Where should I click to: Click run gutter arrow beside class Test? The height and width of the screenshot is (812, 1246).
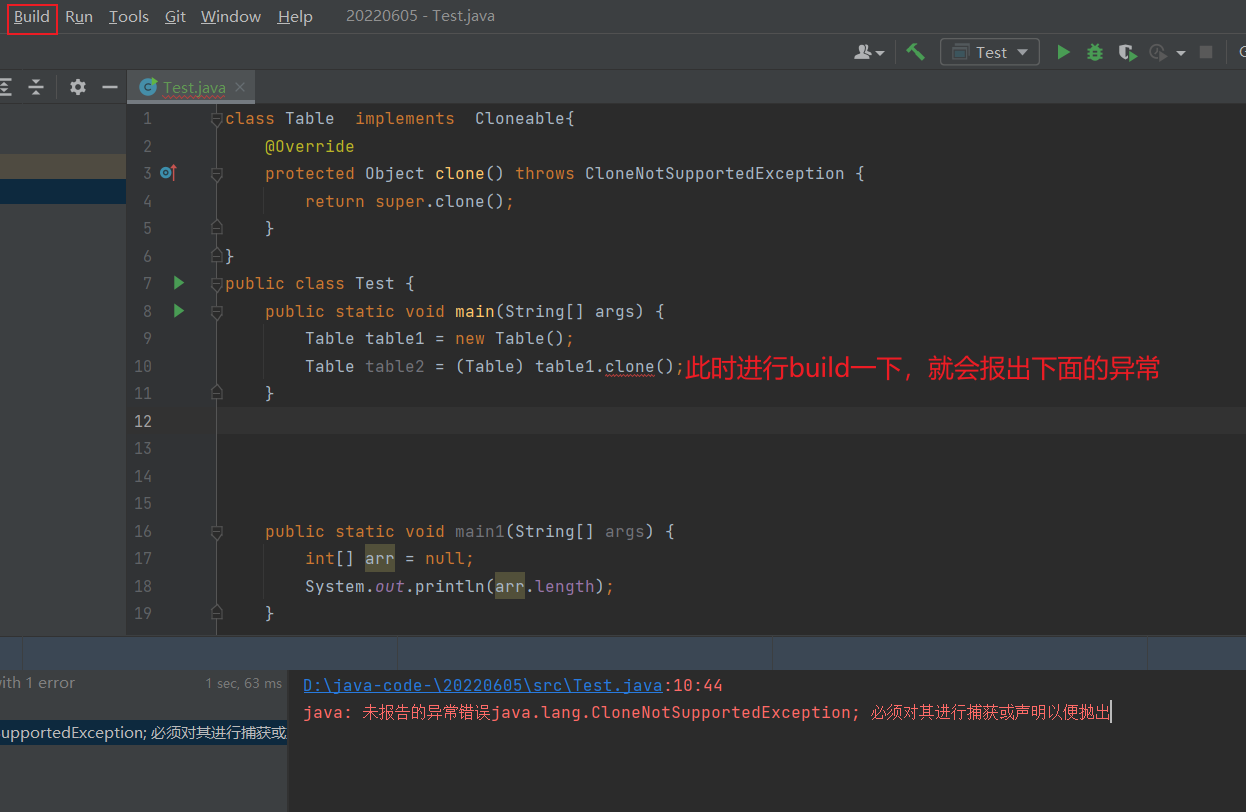(179, 283)
